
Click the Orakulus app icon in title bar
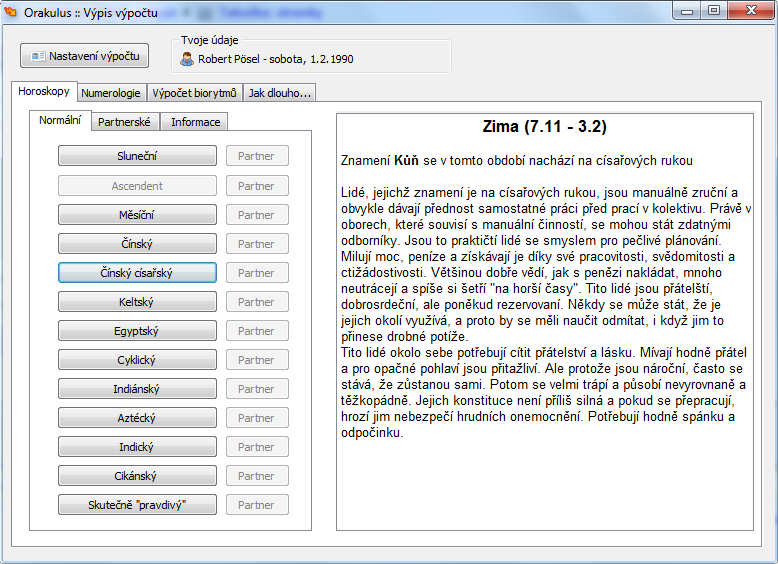click(12, 11)
